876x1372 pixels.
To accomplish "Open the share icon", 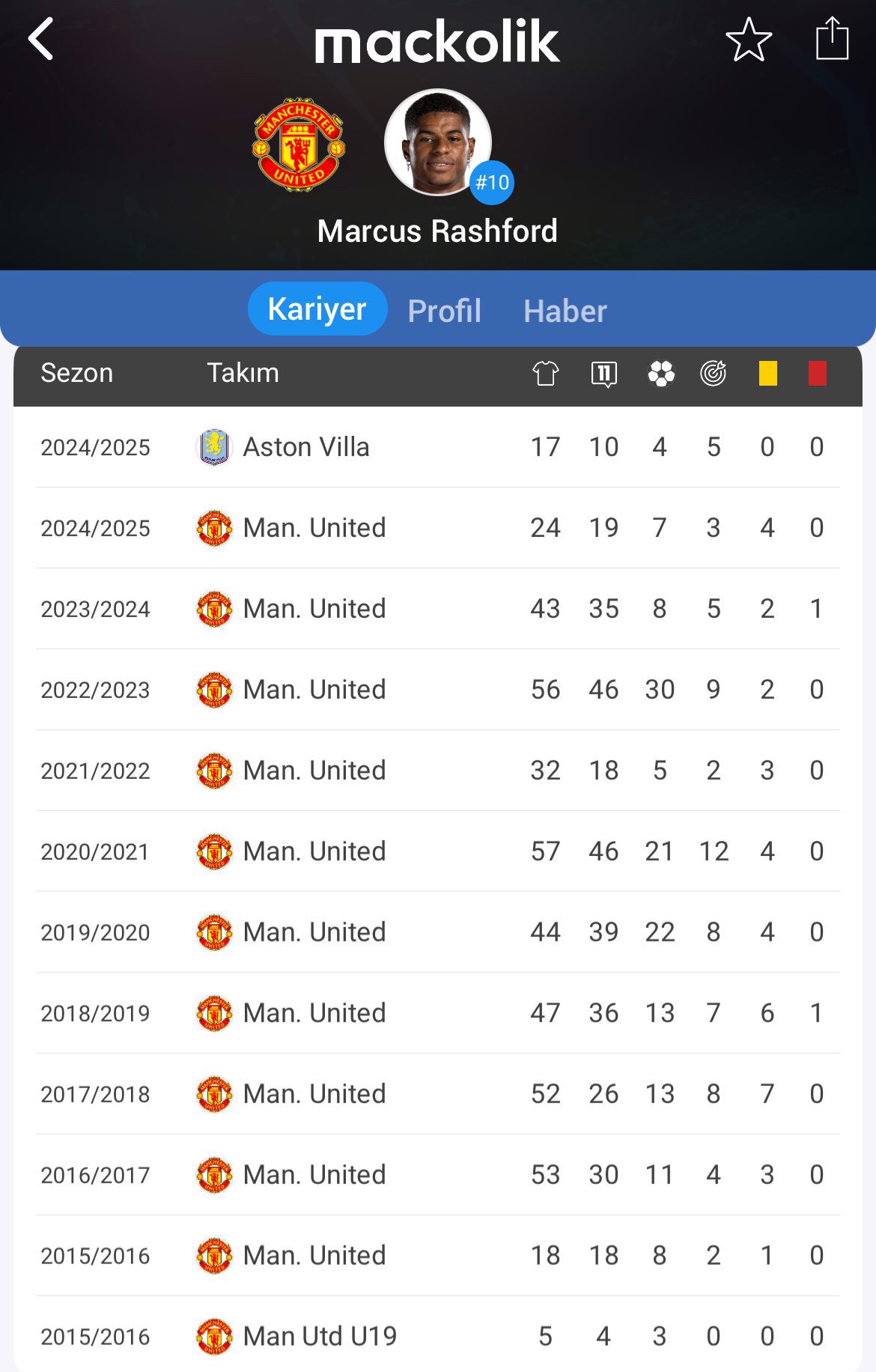I will click(832, 38).
